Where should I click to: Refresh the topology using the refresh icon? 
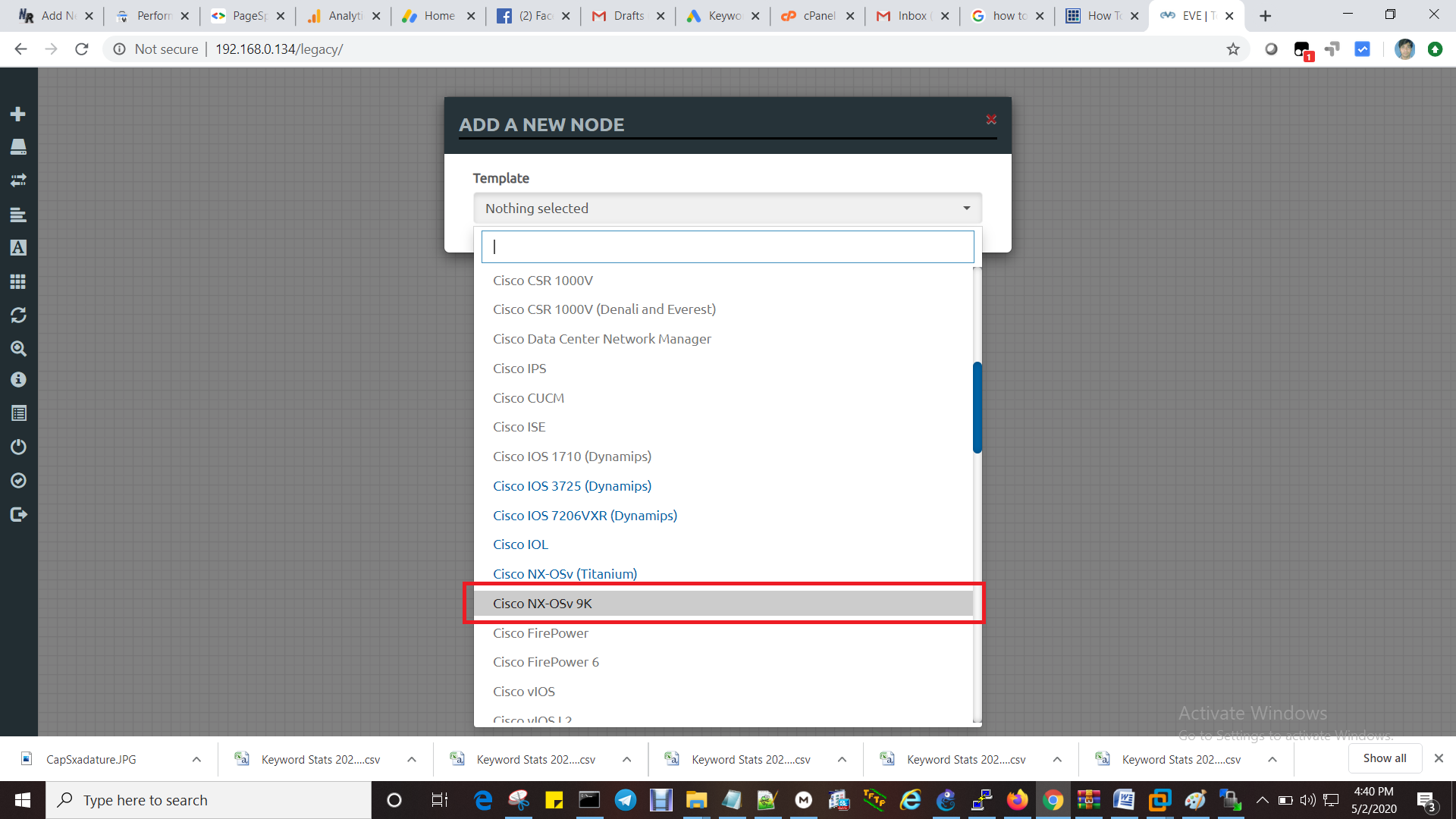click(18, 315)
